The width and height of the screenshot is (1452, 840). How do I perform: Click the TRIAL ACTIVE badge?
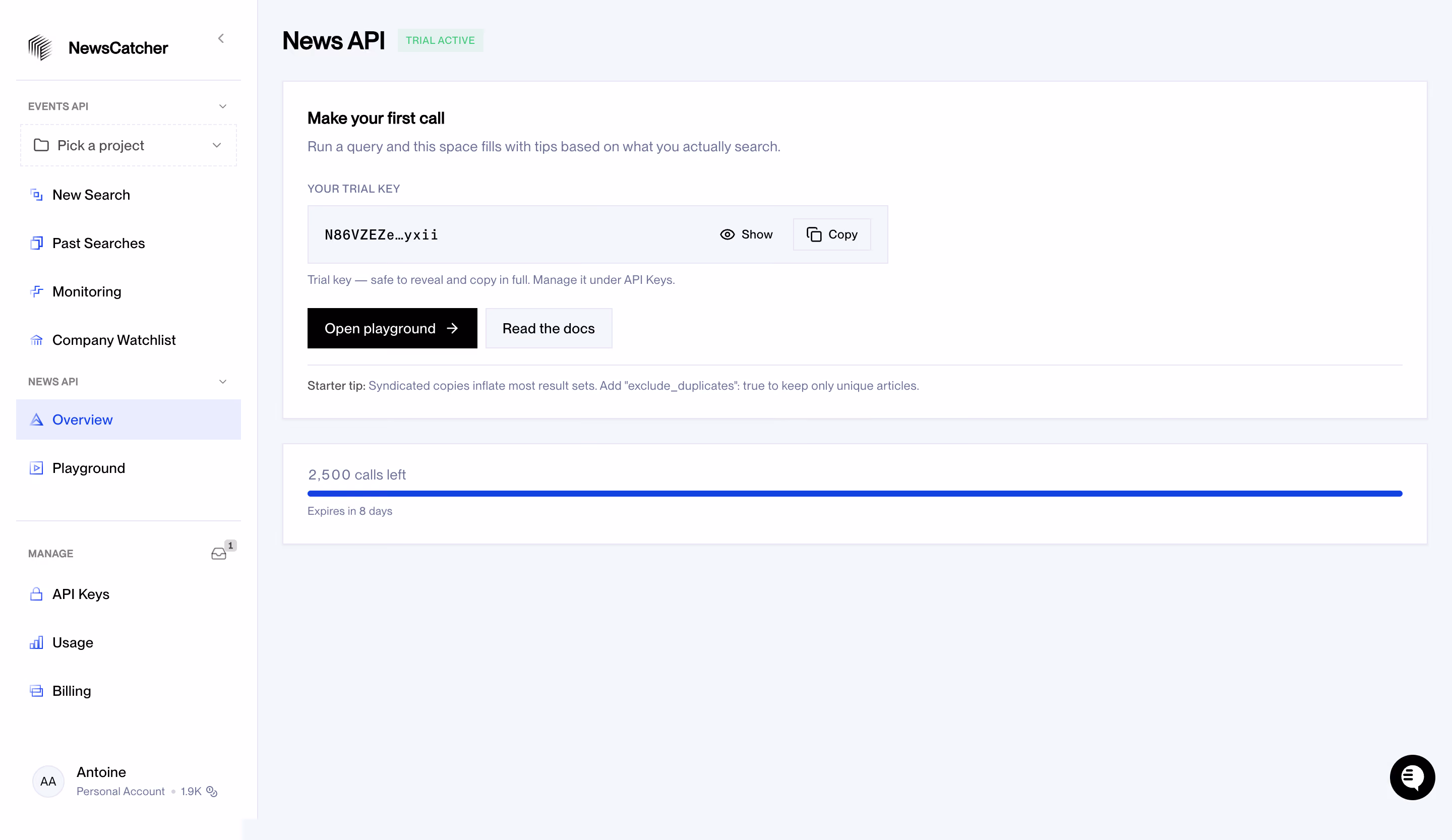(x=440, y=40)
